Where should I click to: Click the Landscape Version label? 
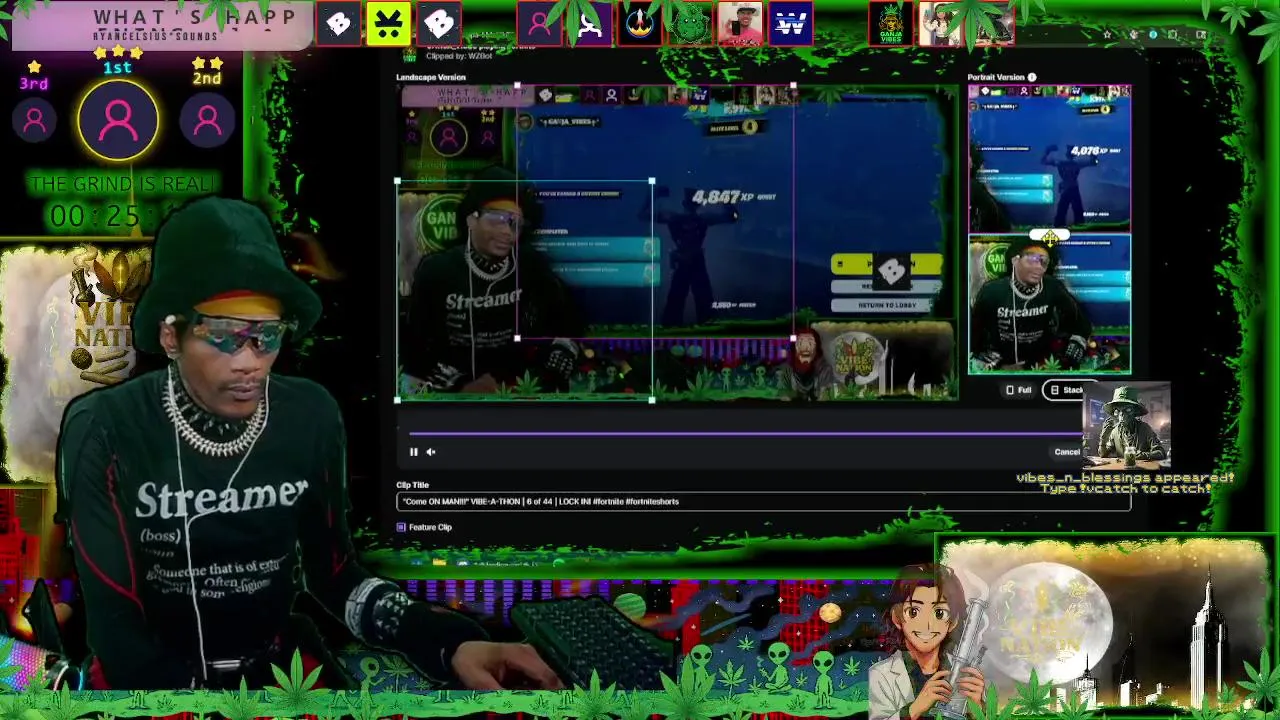coord(431,77)
